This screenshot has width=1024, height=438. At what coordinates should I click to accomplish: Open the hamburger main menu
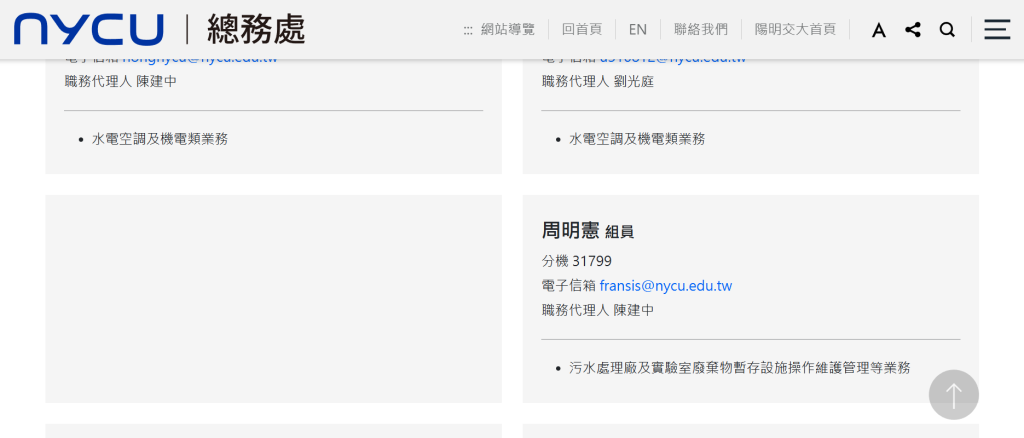pyautogui.click(x=996, y=30)
